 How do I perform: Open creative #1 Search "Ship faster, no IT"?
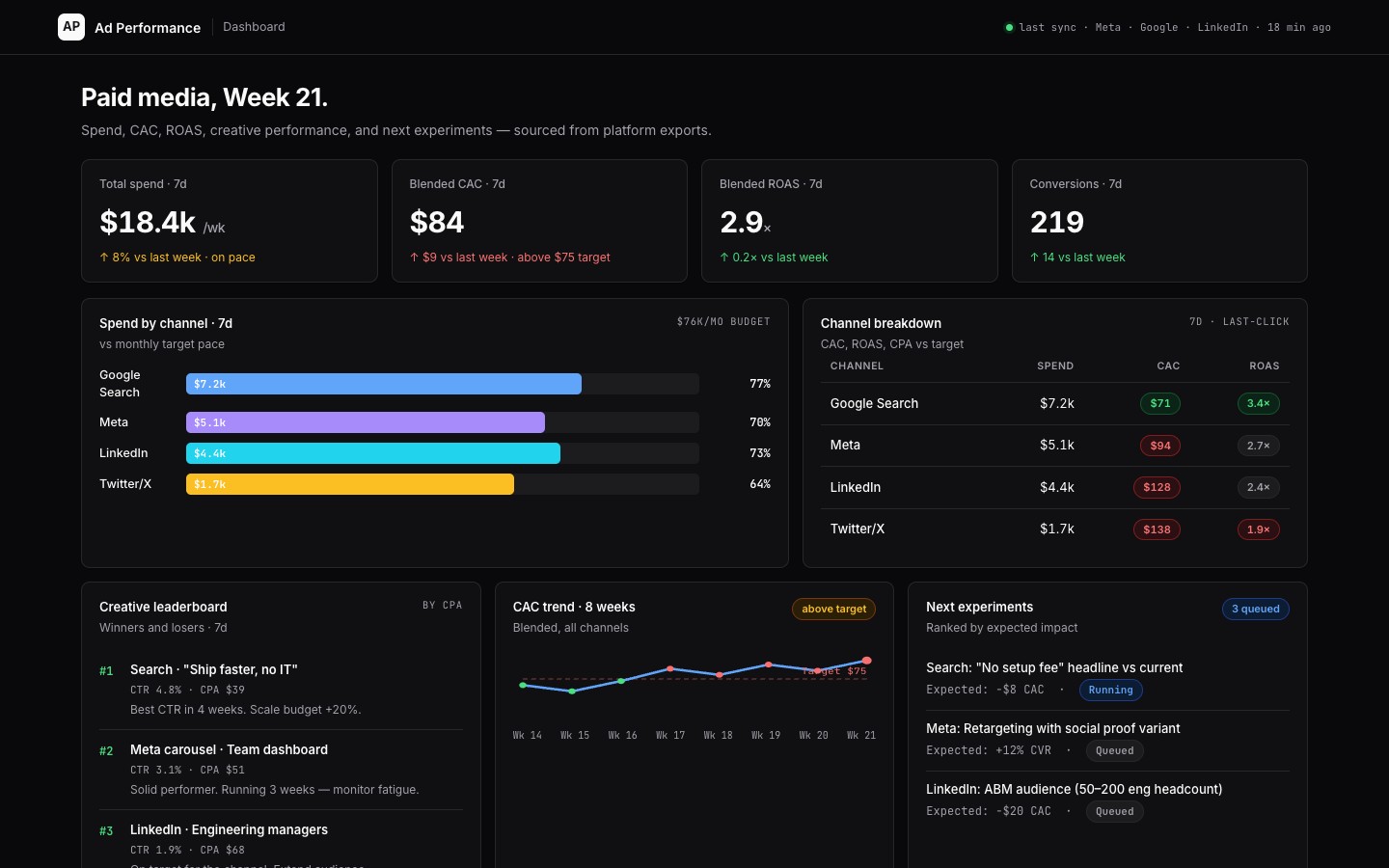click(x=281, y=690)
